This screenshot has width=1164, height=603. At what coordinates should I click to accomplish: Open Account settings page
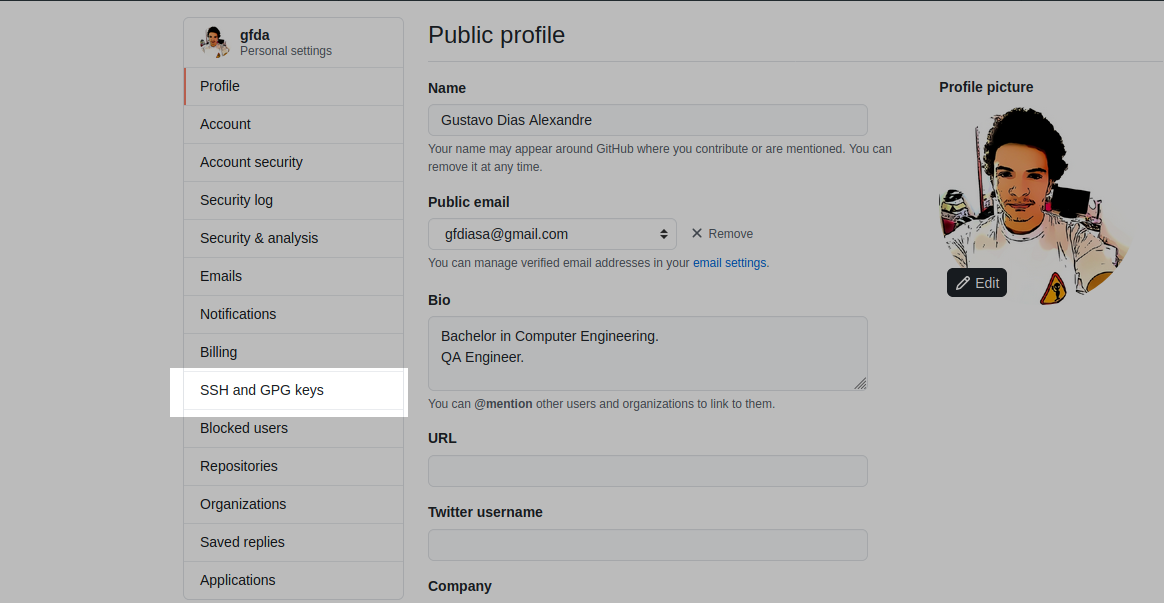coord(225,124)
